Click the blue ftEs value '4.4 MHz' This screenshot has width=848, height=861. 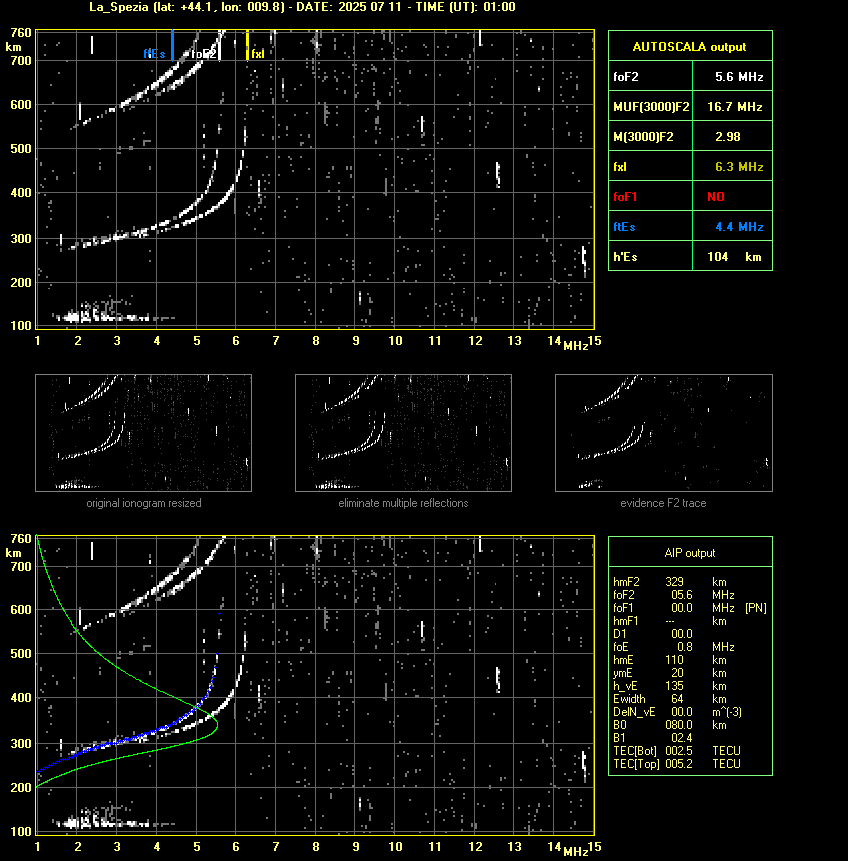739,227
